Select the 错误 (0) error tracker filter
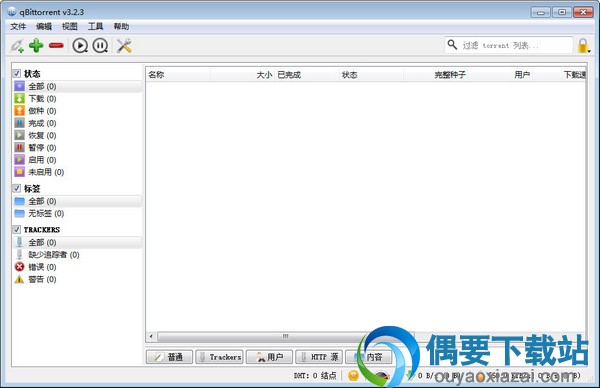The image size is (600, 388). (78, 267)
